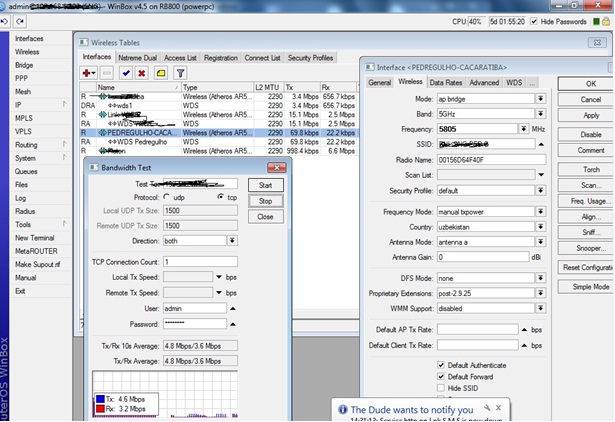
Task: Click the blue checkmark enable icon
Action: (x=125, y=73)
